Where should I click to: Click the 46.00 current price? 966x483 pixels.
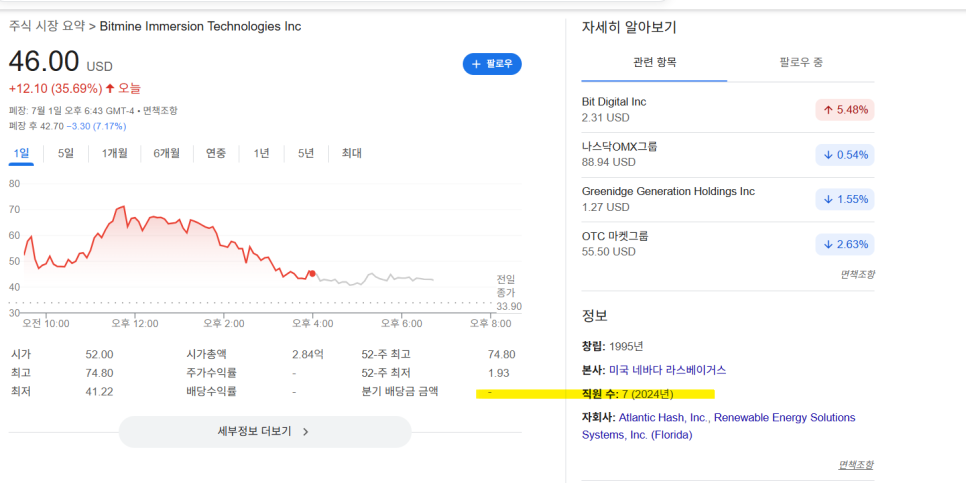pos(44,62)
